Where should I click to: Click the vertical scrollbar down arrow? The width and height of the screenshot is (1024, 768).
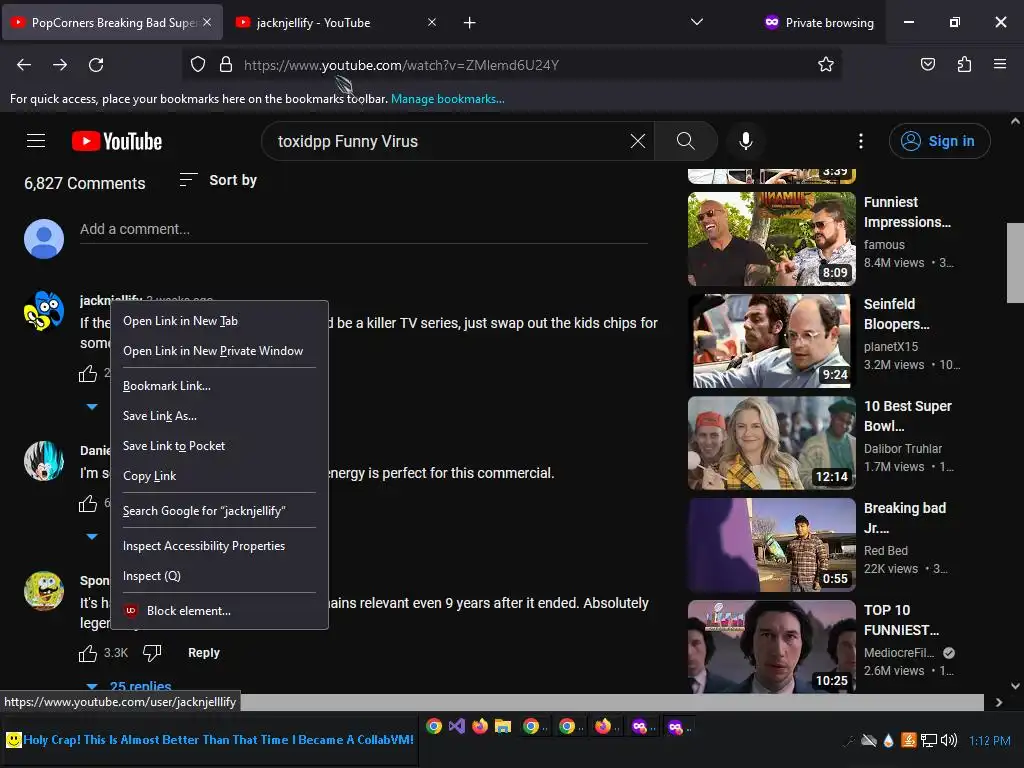coord(1015,686)
